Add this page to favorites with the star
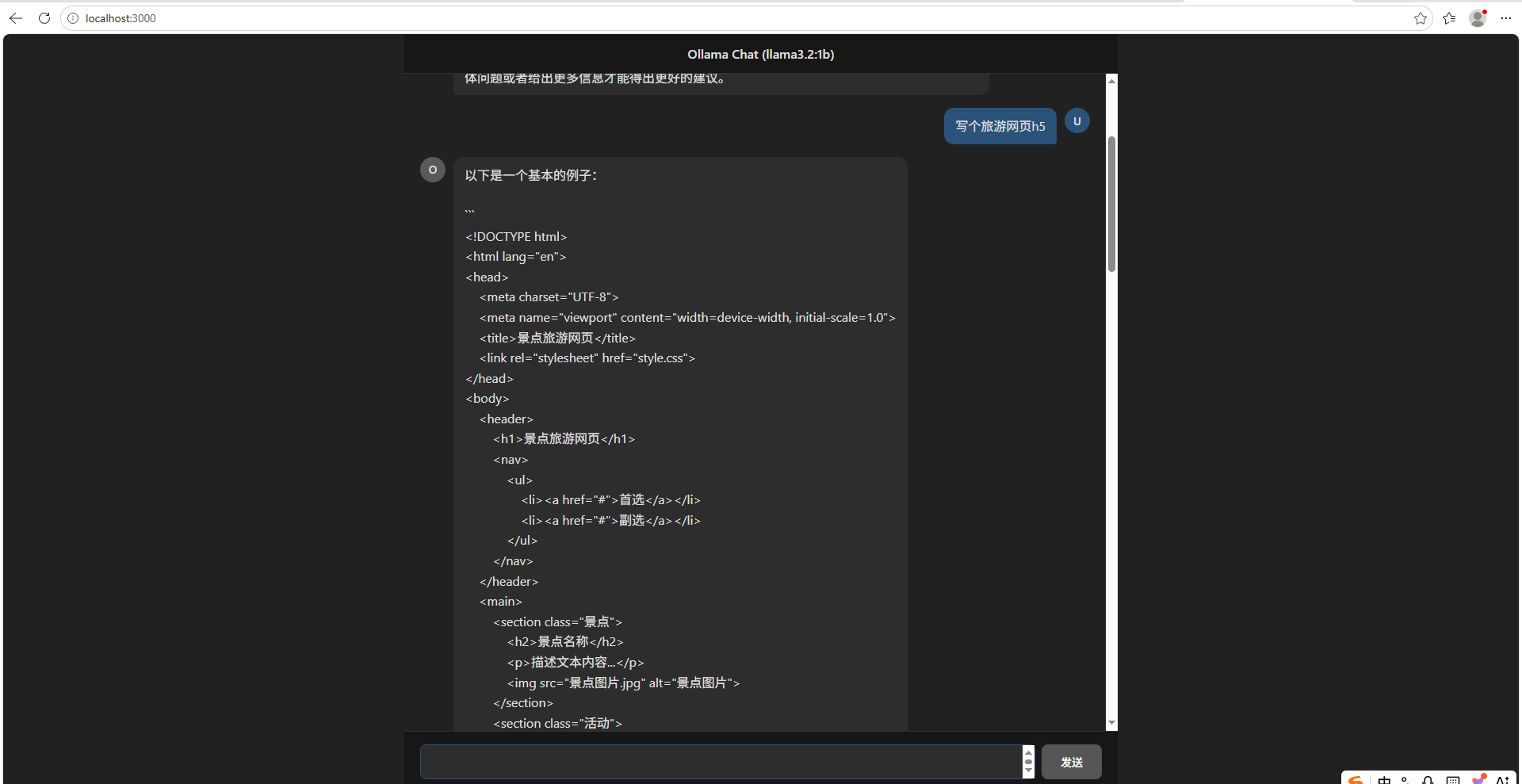 tap(1420, 18)
